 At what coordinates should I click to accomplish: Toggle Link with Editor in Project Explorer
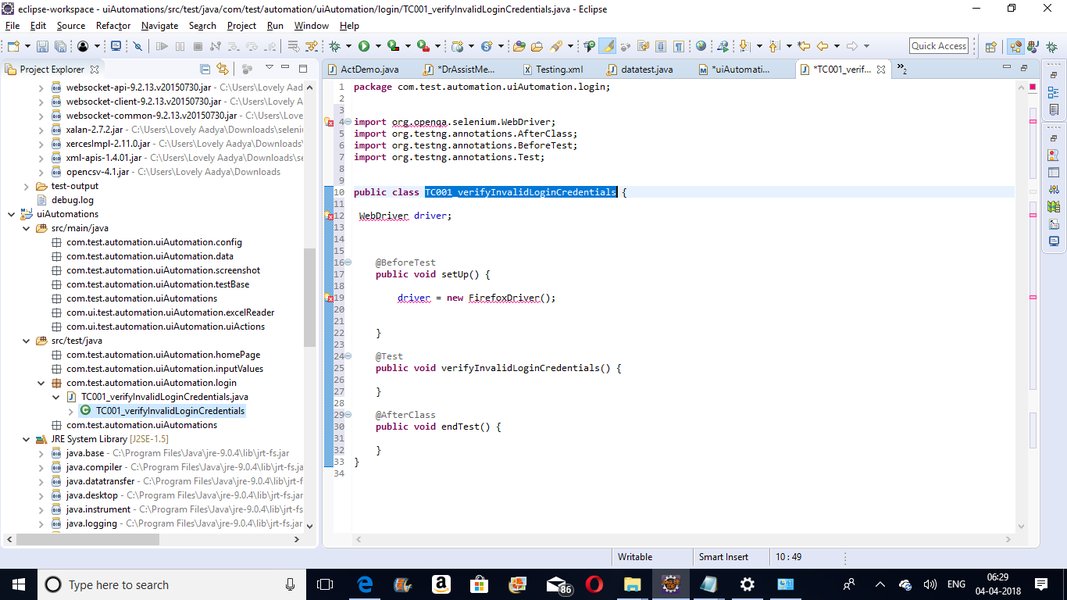(x=223, y=69)
